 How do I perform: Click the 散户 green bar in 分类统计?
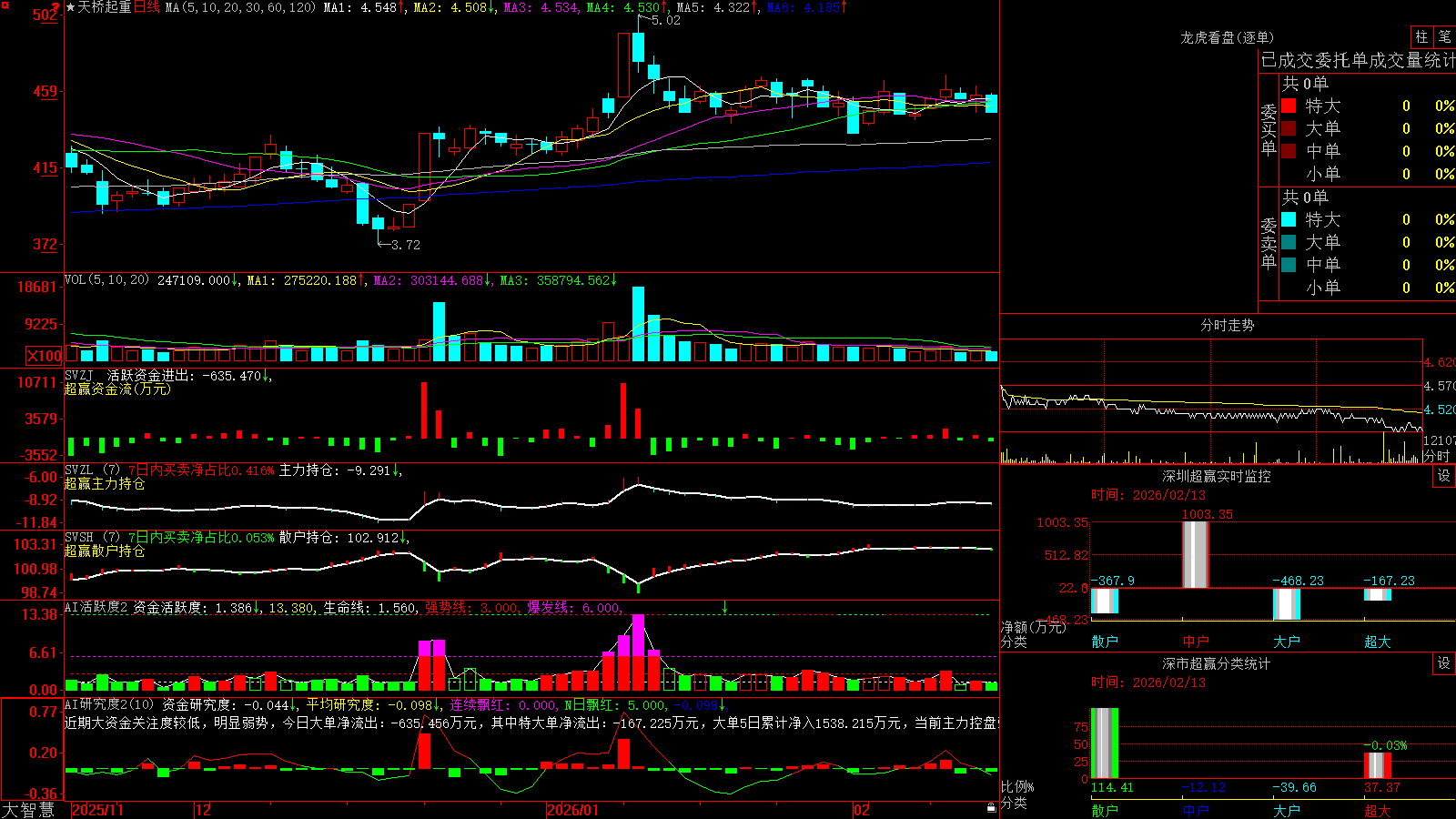click(x=1105, y=743)
